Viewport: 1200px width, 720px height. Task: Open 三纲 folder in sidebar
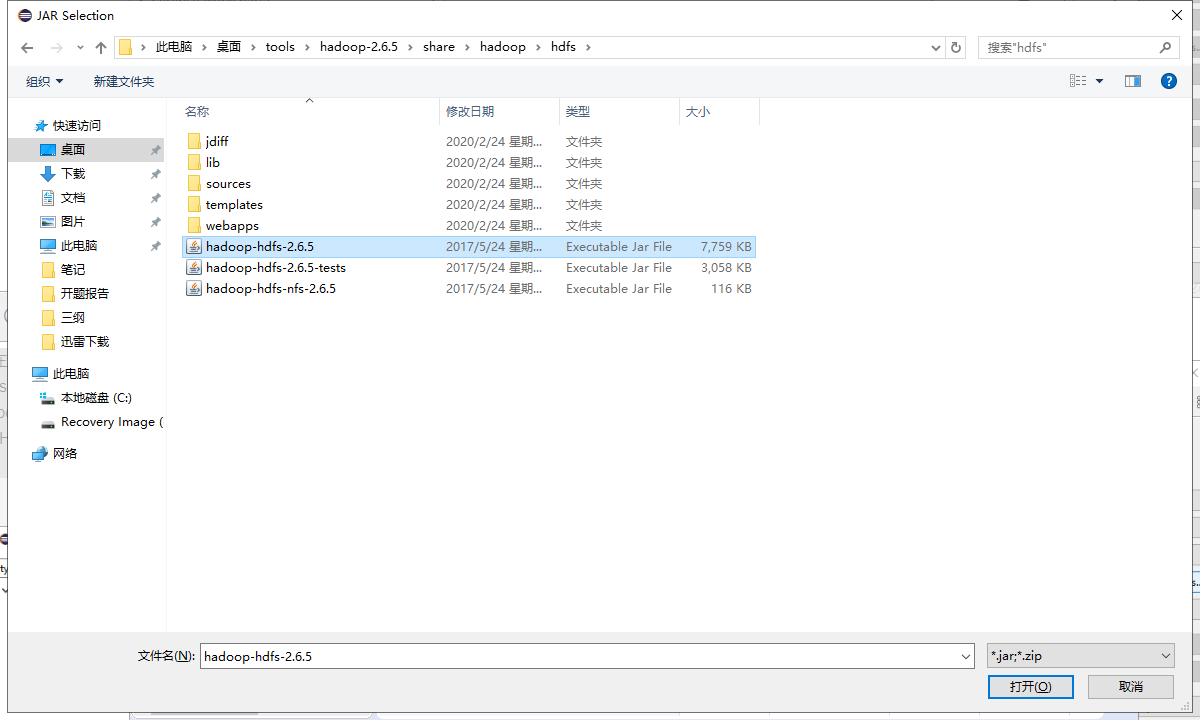pyautogui.click(x=73, y=317)
